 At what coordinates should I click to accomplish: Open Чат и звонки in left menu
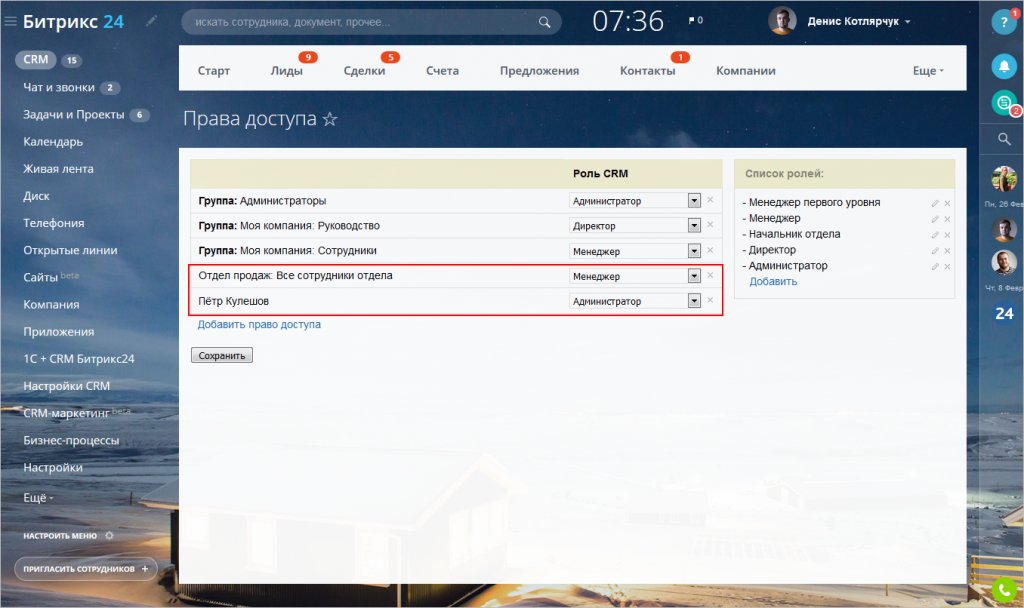[x=59, y=87]
